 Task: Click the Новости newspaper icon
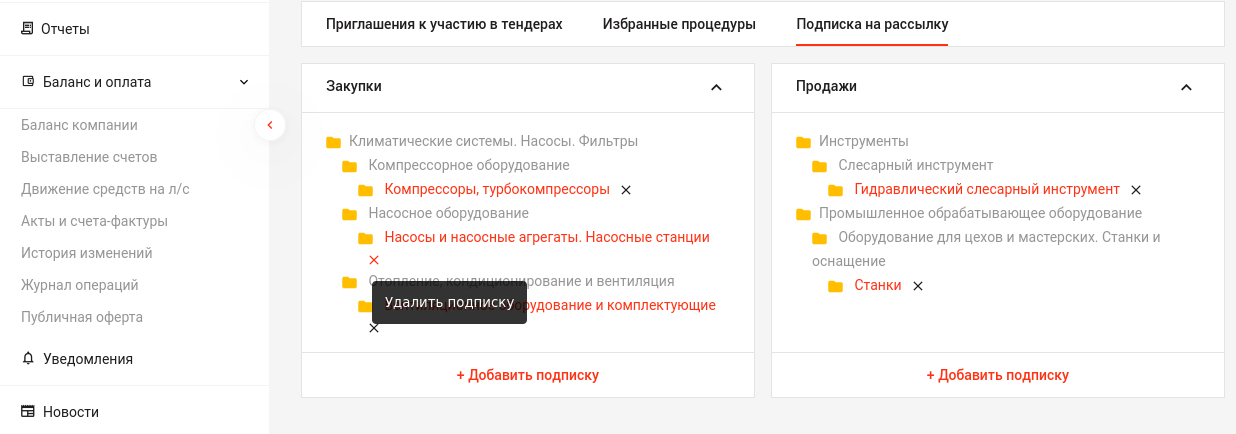(27, 411)
